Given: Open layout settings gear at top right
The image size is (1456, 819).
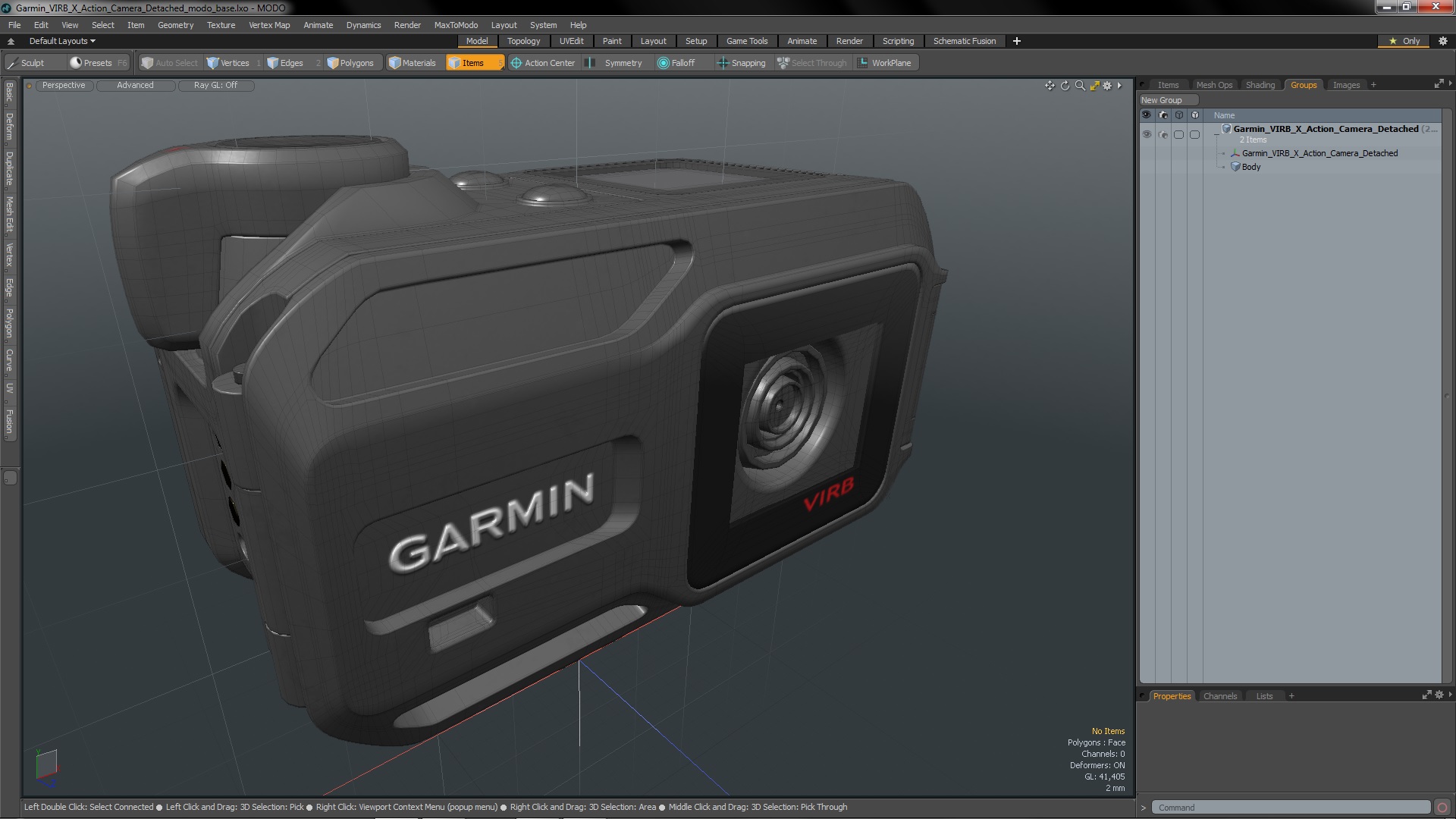Looking at the screenshot, I should pyautogui.click(x=1443, y=41).
